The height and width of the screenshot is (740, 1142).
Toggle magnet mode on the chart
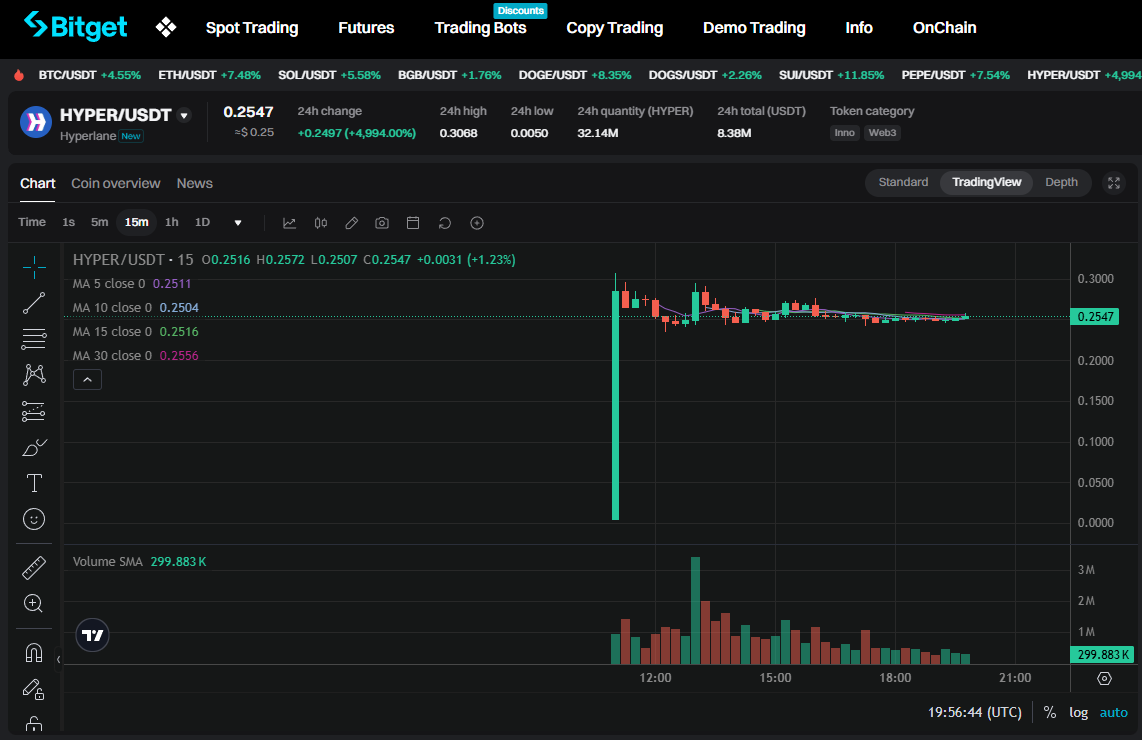(34, 653)
